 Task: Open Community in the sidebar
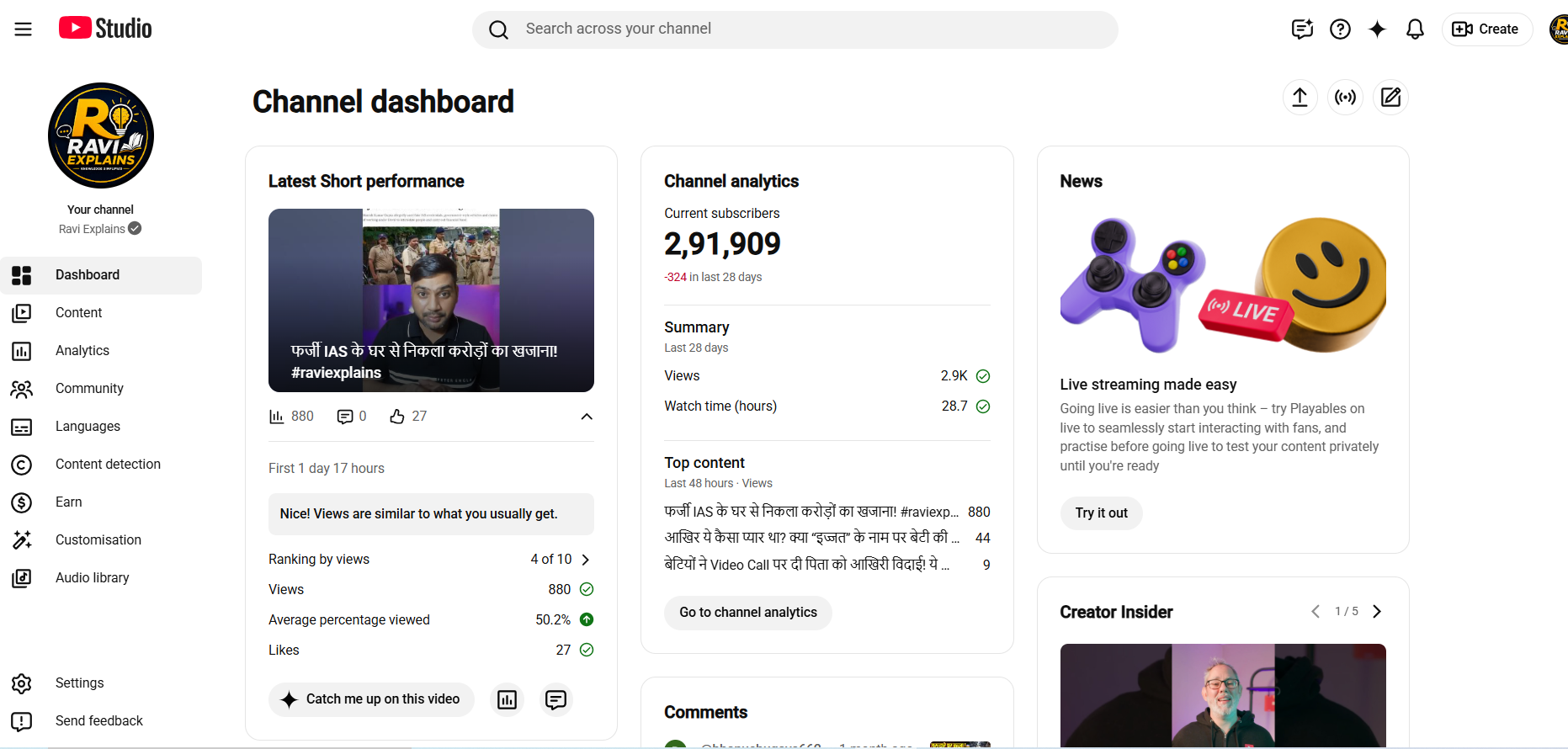pos(101,389)
